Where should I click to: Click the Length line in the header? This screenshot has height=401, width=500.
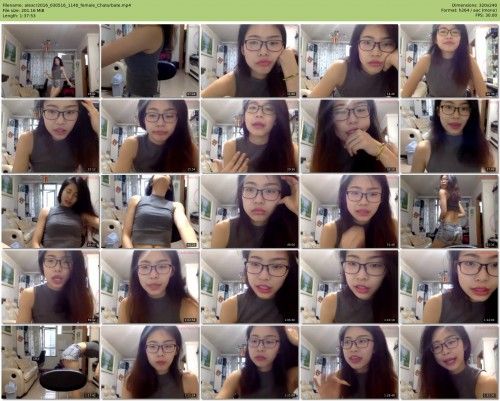(19, 16)
